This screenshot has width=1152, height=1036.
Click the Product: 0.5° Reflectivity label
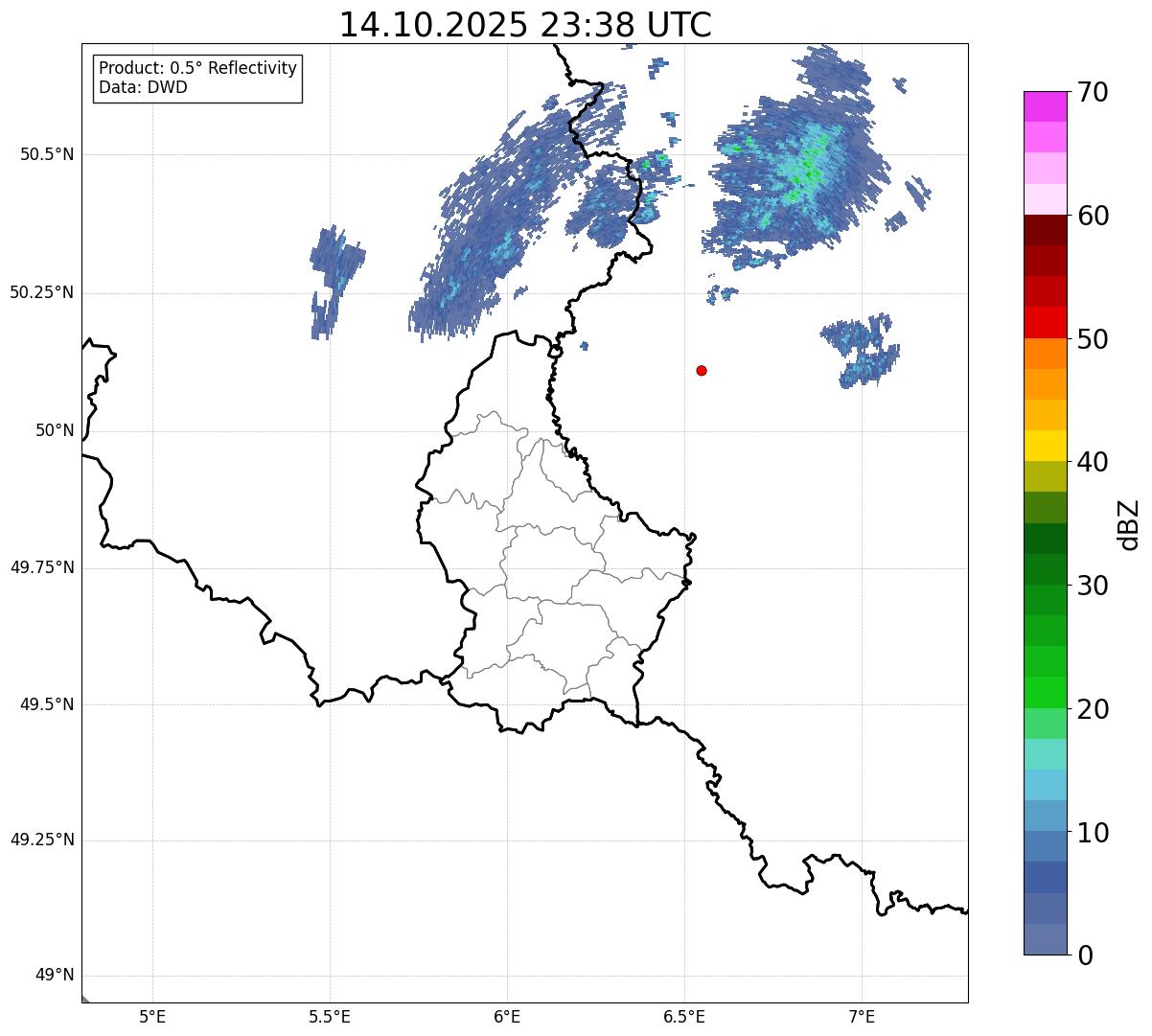pos(197,69)
